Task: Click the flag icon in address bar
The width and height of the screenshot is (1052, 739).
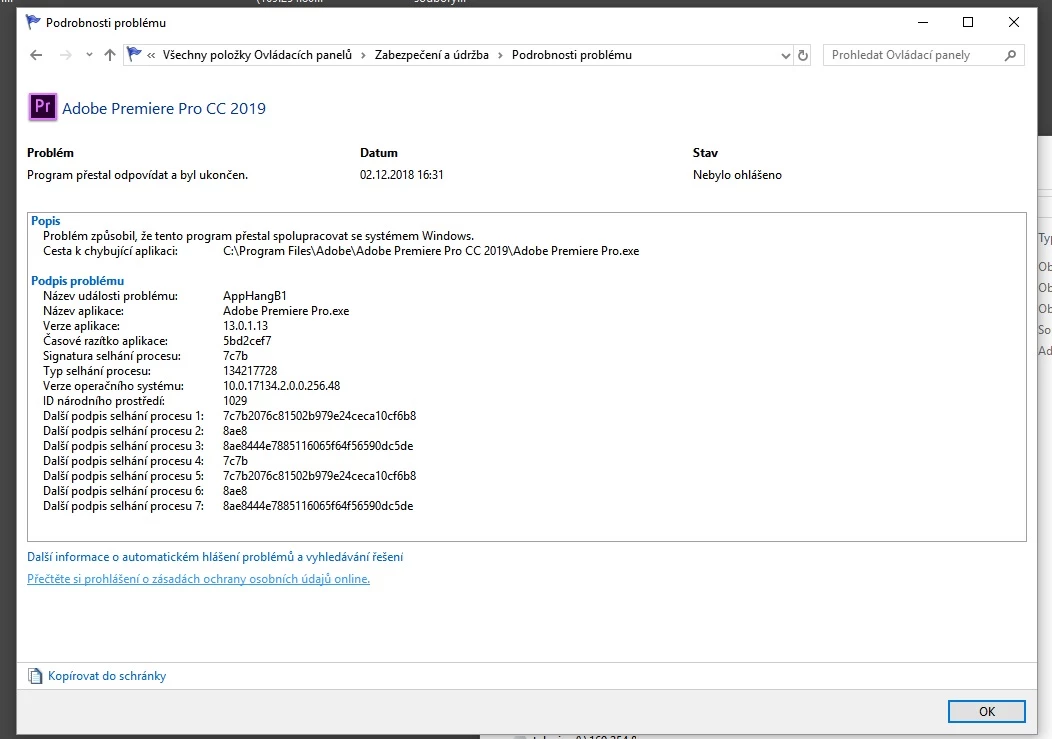Action: (134, 54)
